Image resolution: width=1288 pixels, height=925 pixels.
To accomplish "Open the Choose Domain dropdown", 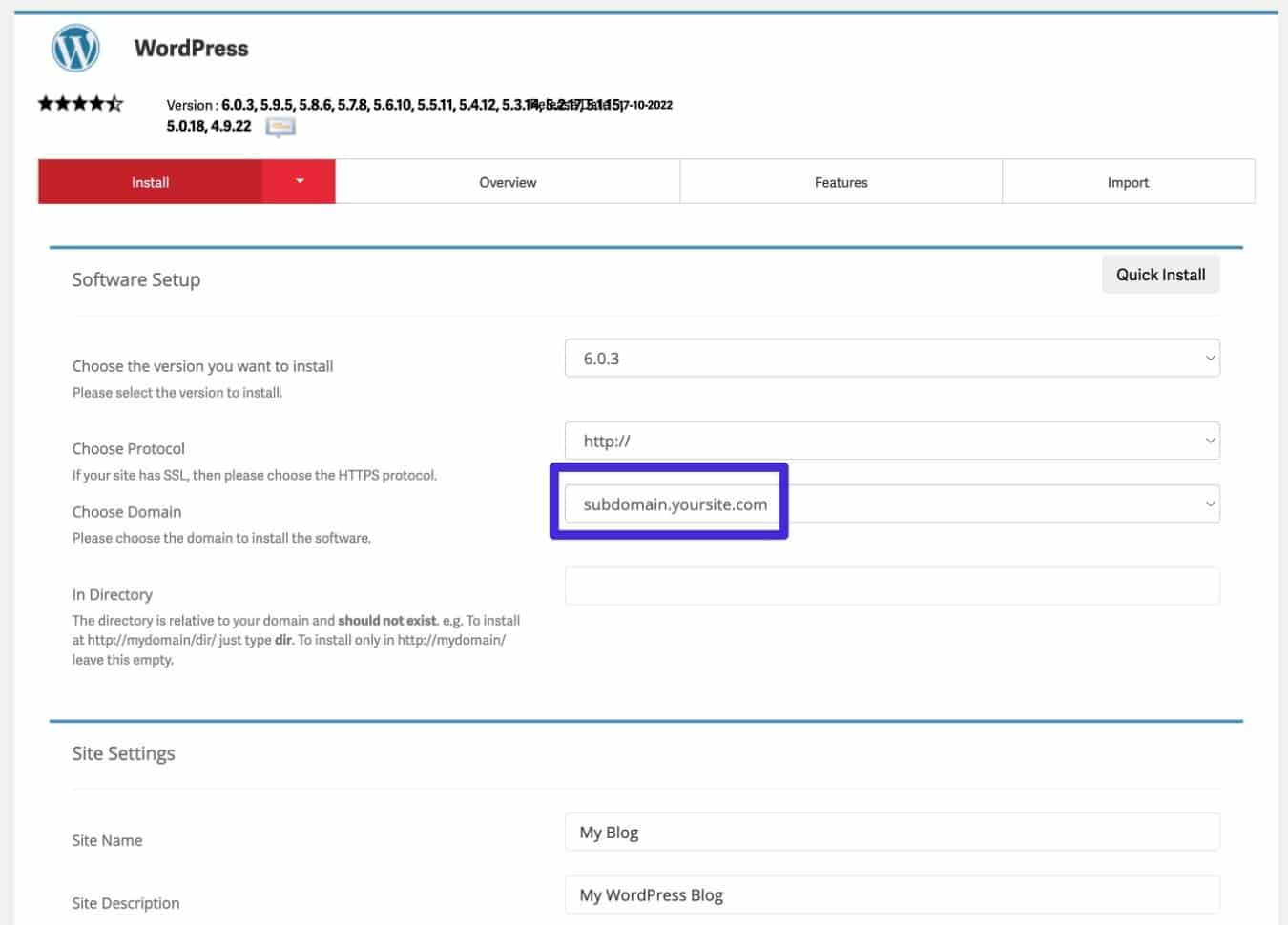I will point(892,504).
